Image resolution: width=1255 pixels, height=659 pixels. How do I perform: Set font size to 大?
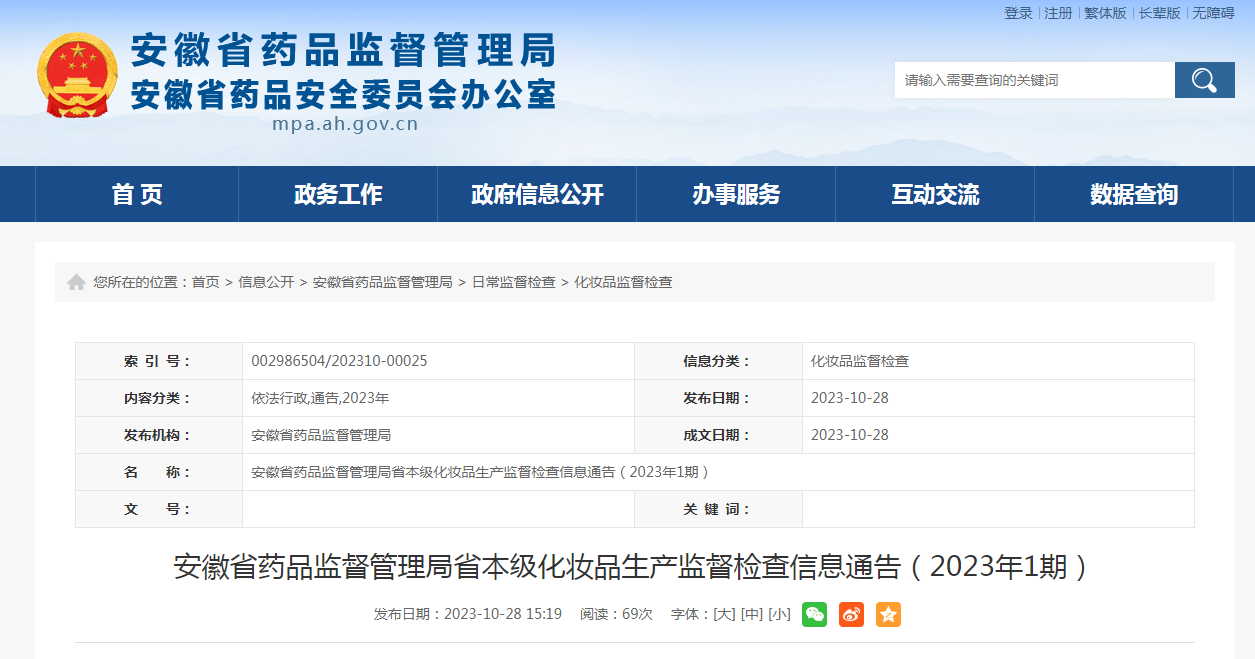724,614
